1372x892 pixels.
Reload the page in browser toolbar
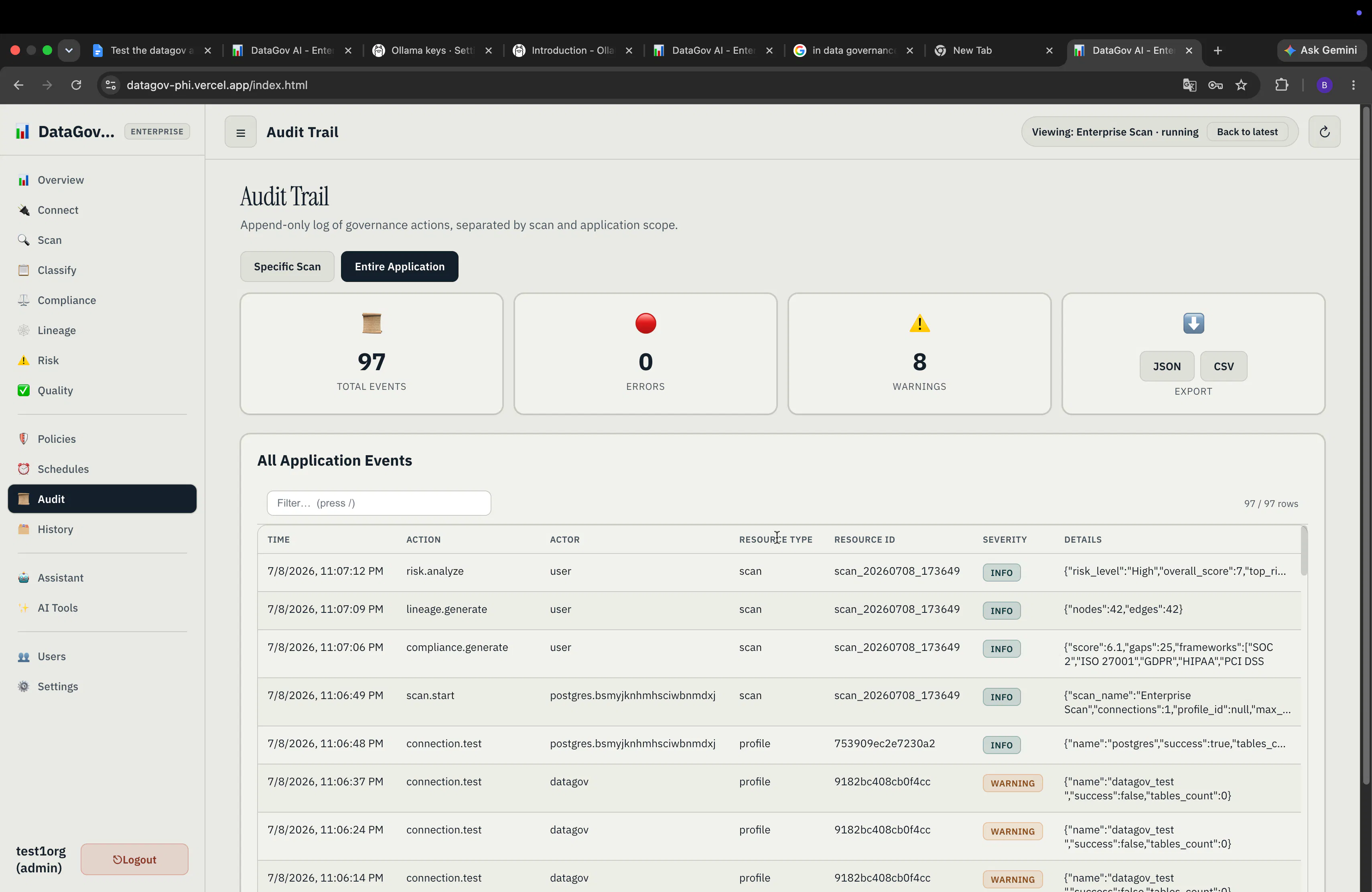76,85
